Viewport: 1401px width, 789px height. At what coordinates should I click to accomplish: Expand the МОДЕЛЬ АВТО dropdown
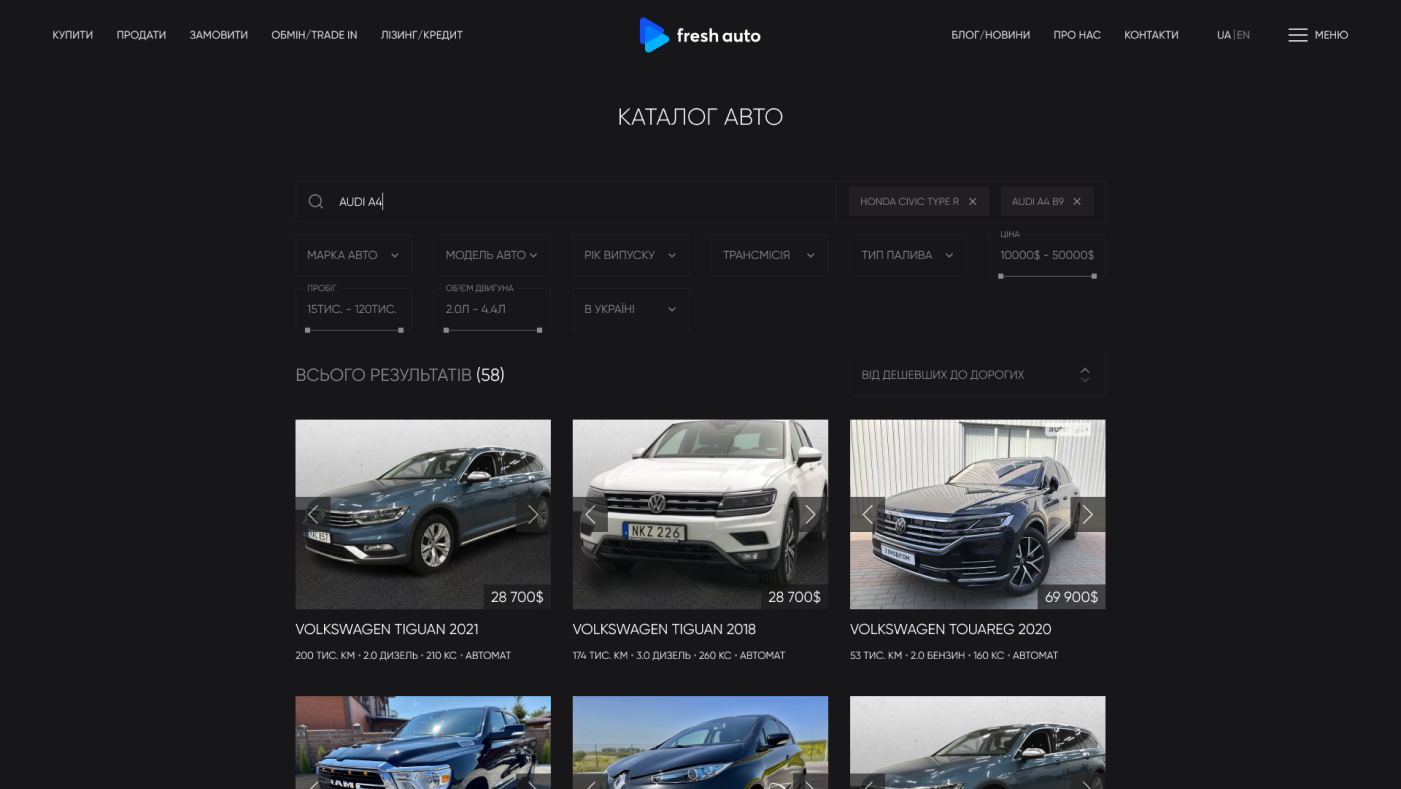(492, 255)
